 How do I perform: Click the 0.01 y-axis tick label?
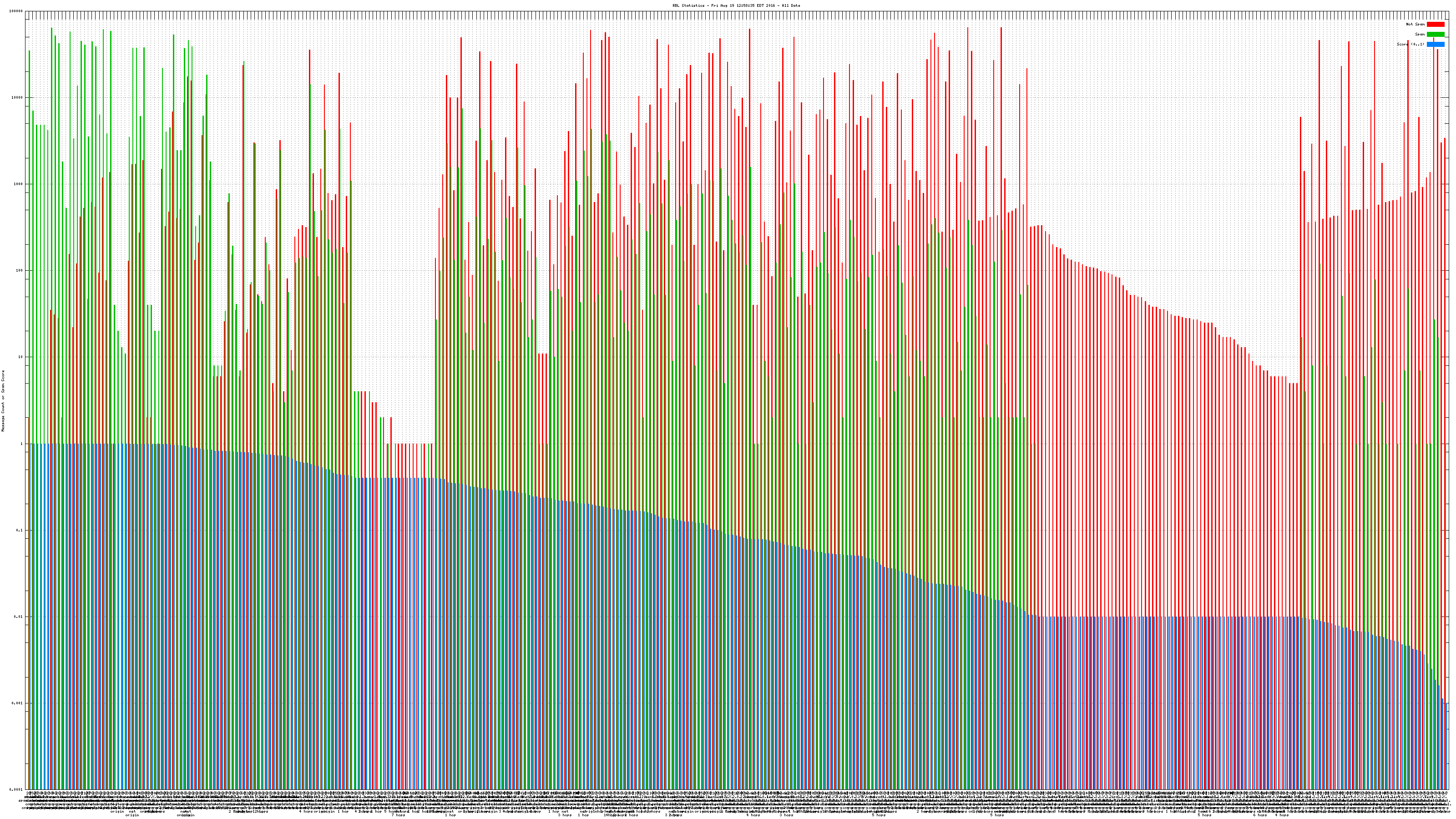coord(19,617)
